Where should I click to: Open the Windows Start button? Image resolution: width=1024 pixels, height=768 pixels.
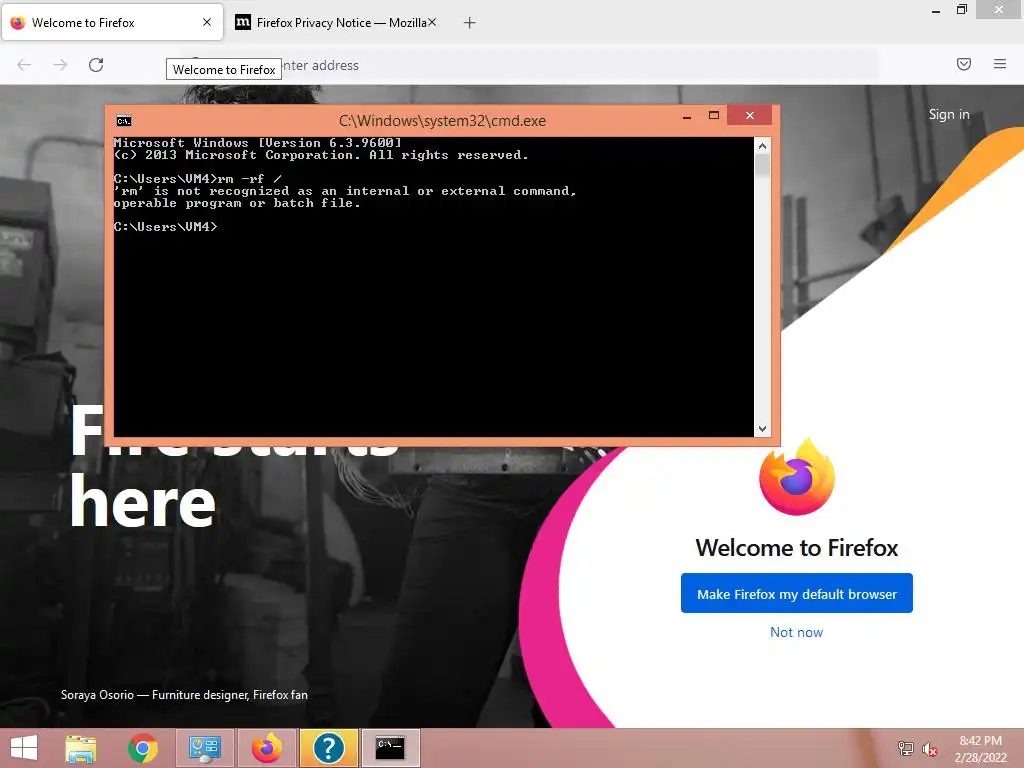click(24, 748)
